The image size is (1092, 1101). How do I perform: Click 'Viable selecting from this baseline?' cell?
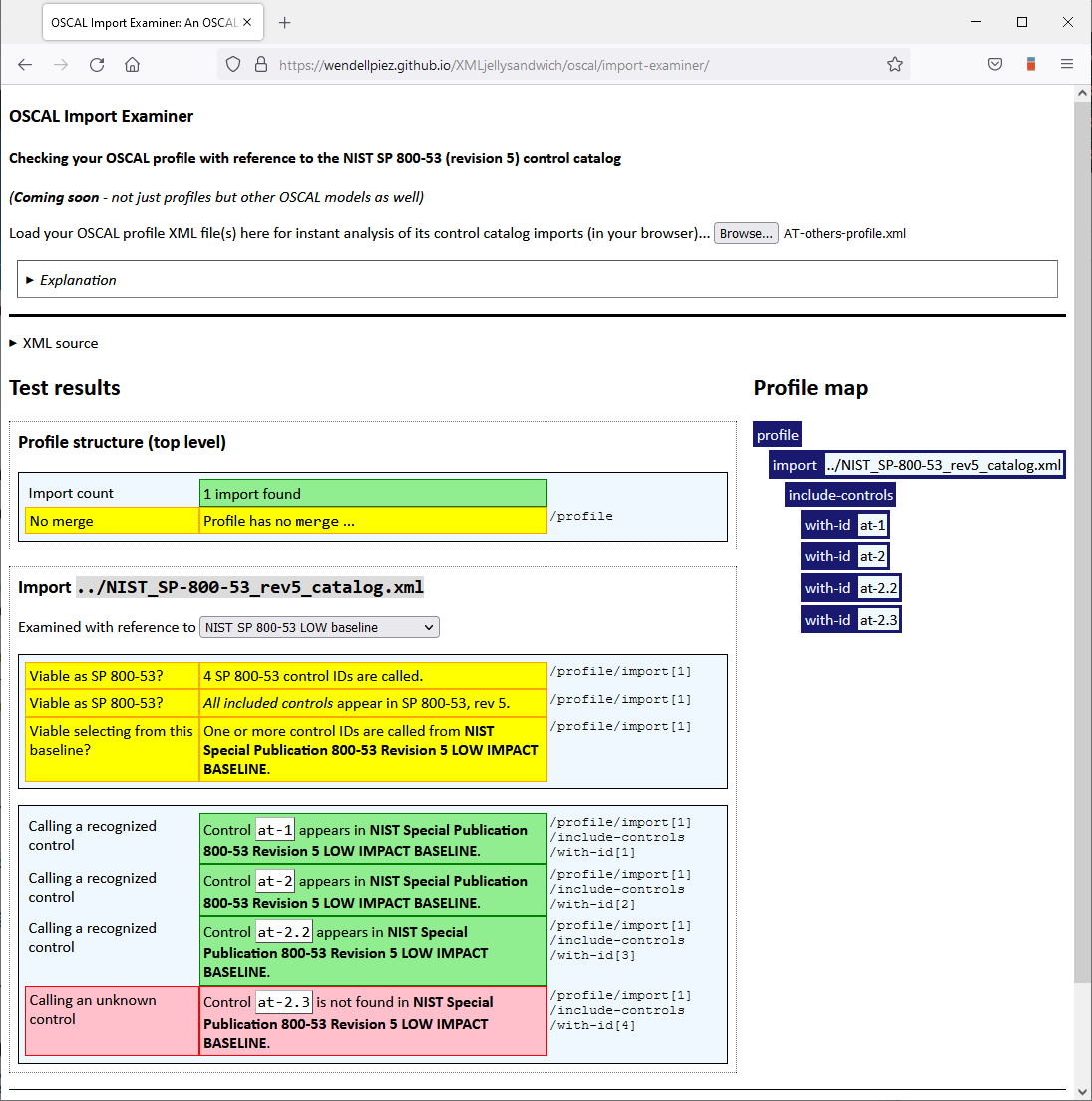(113, 749)
